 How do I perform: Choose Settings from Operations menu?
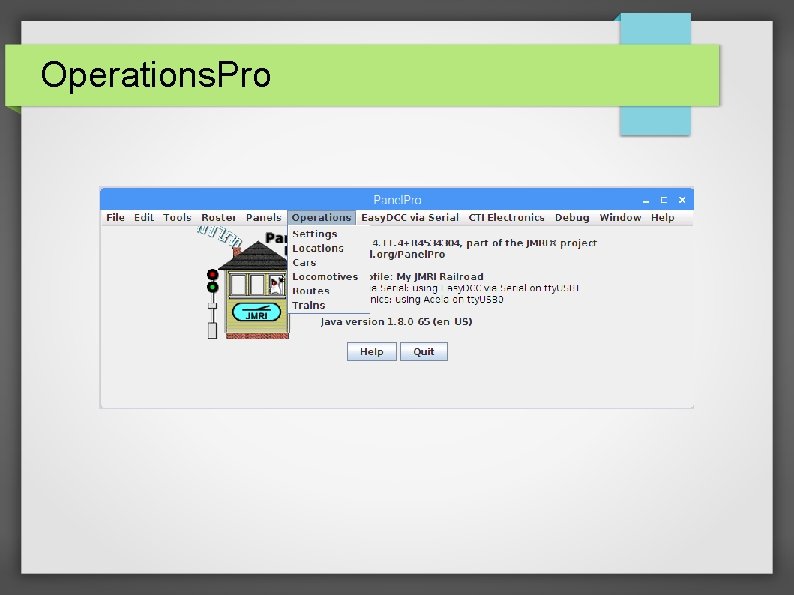tap(314, 234)
